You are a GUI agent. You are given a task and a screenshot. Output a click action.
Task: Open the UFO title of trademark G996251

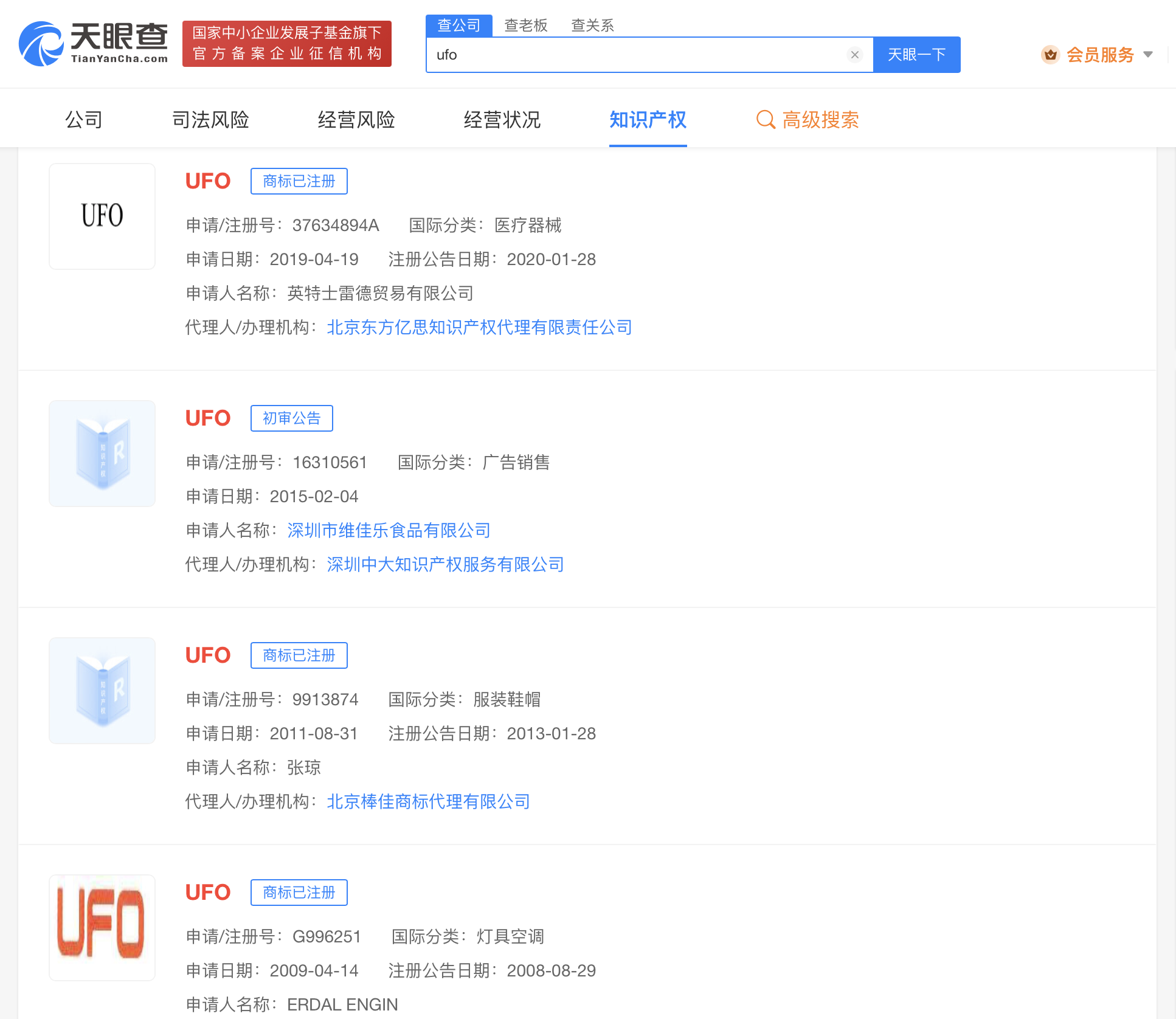click(x=208, y=893)
